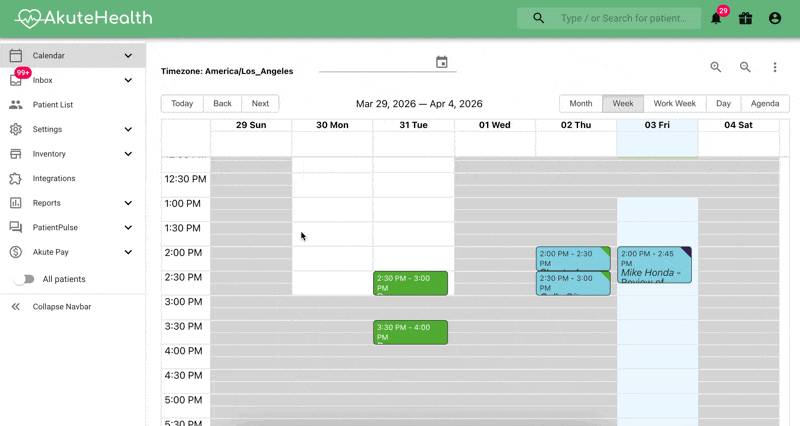Click the Calendar sidebar icon
Screen dimensions: 800x426
pyautogui.click(x=16, y=55)
